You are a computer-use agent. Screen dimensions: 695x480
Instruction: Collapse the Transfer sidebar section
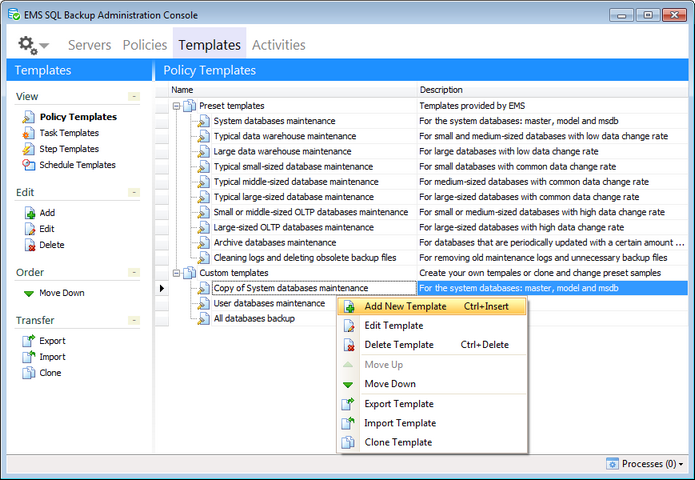click(x=134, y=320)
